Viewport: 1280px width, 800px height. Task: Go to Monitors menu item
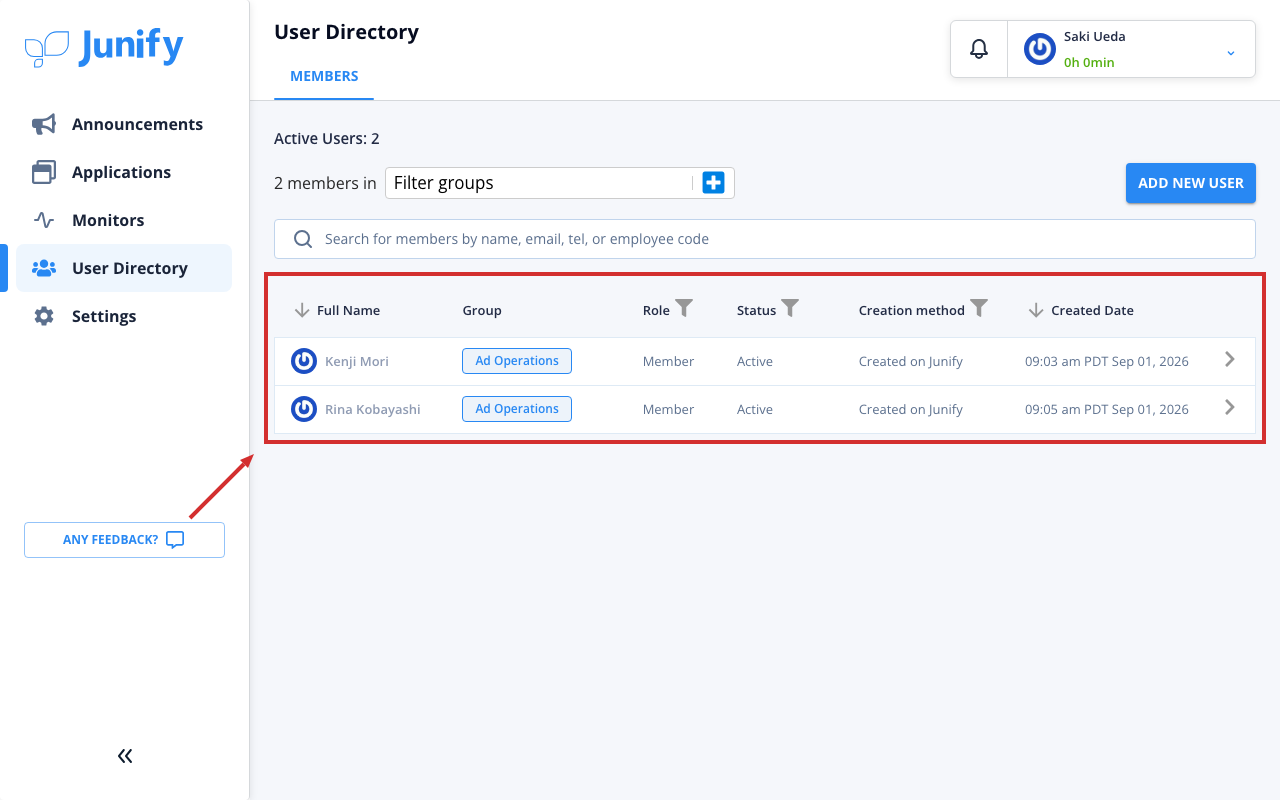click(124, 220)
